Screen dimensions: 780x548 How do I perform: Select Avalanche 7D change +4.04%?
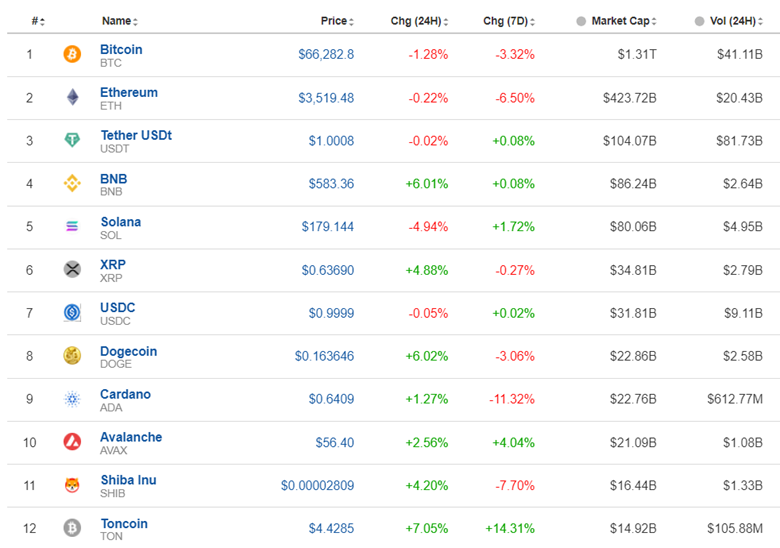(513, 442)
